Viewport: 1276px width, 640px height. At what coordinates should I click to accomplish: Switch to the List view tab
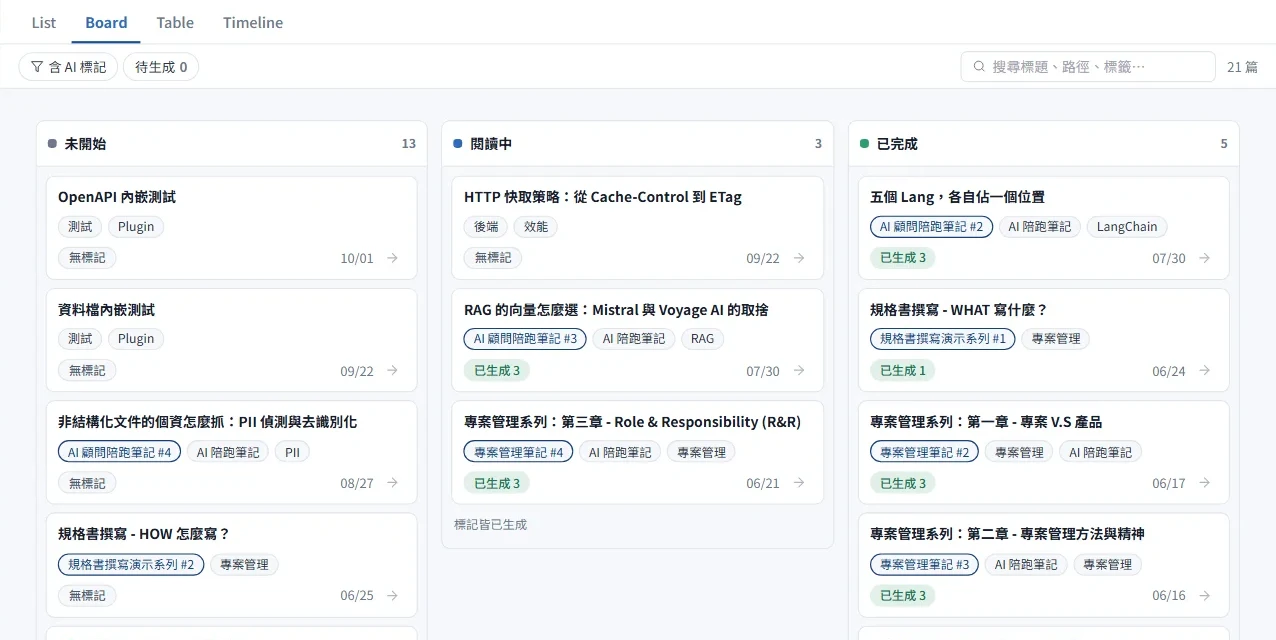point(44,22)
